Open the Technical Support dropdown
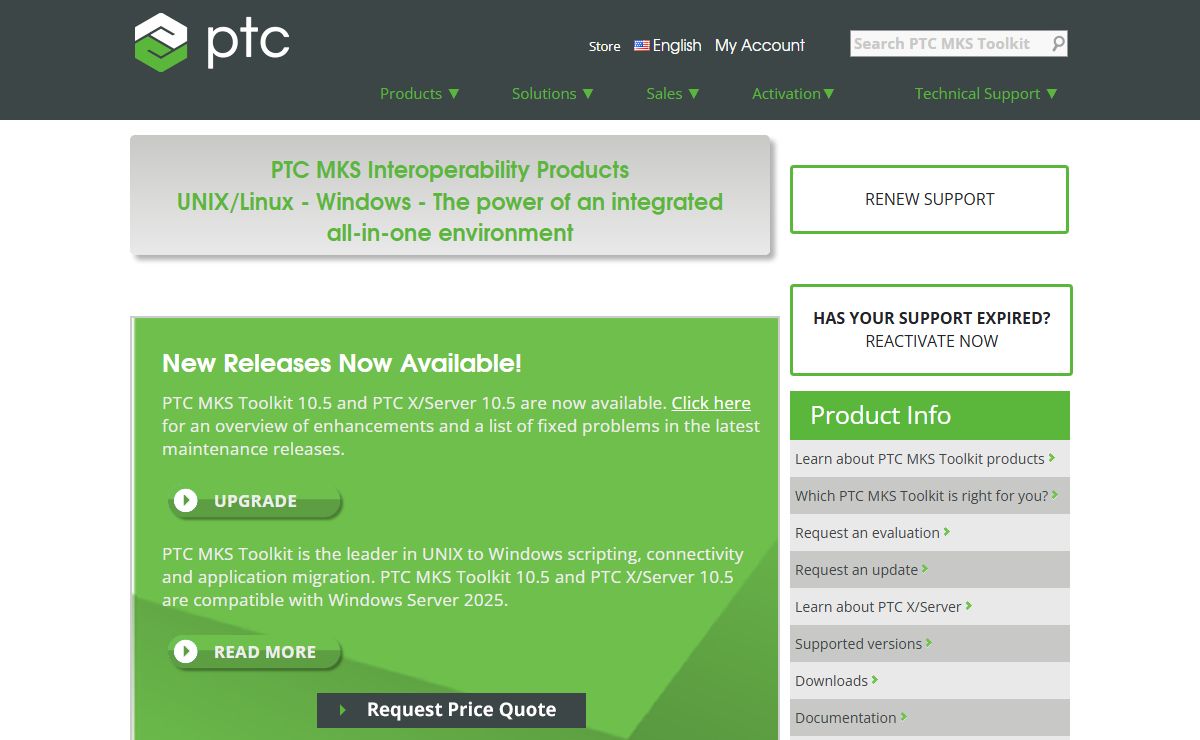This screenshot has width=1200, height=740. click(x=986, y=93)
